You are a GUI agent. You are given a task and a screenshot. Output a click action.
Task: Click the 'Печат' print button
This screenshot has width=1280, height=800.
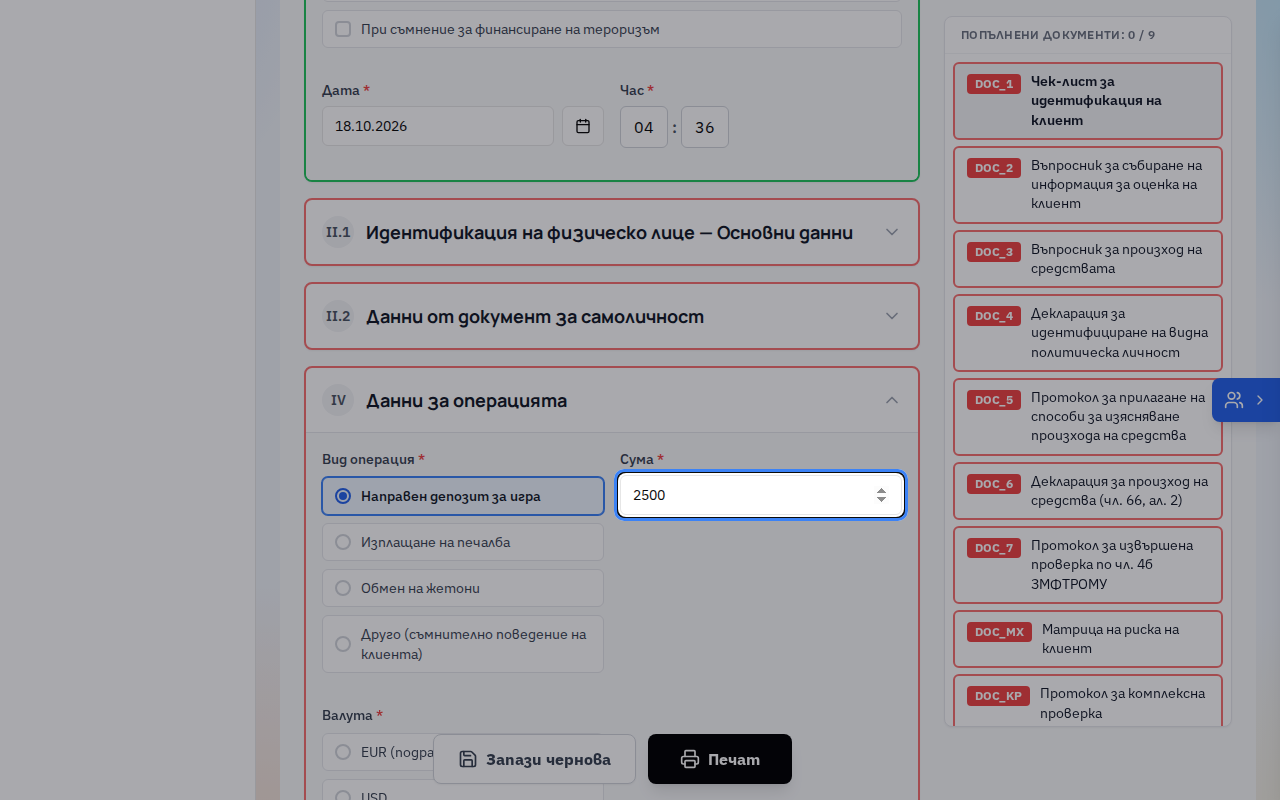coord(720,759)
